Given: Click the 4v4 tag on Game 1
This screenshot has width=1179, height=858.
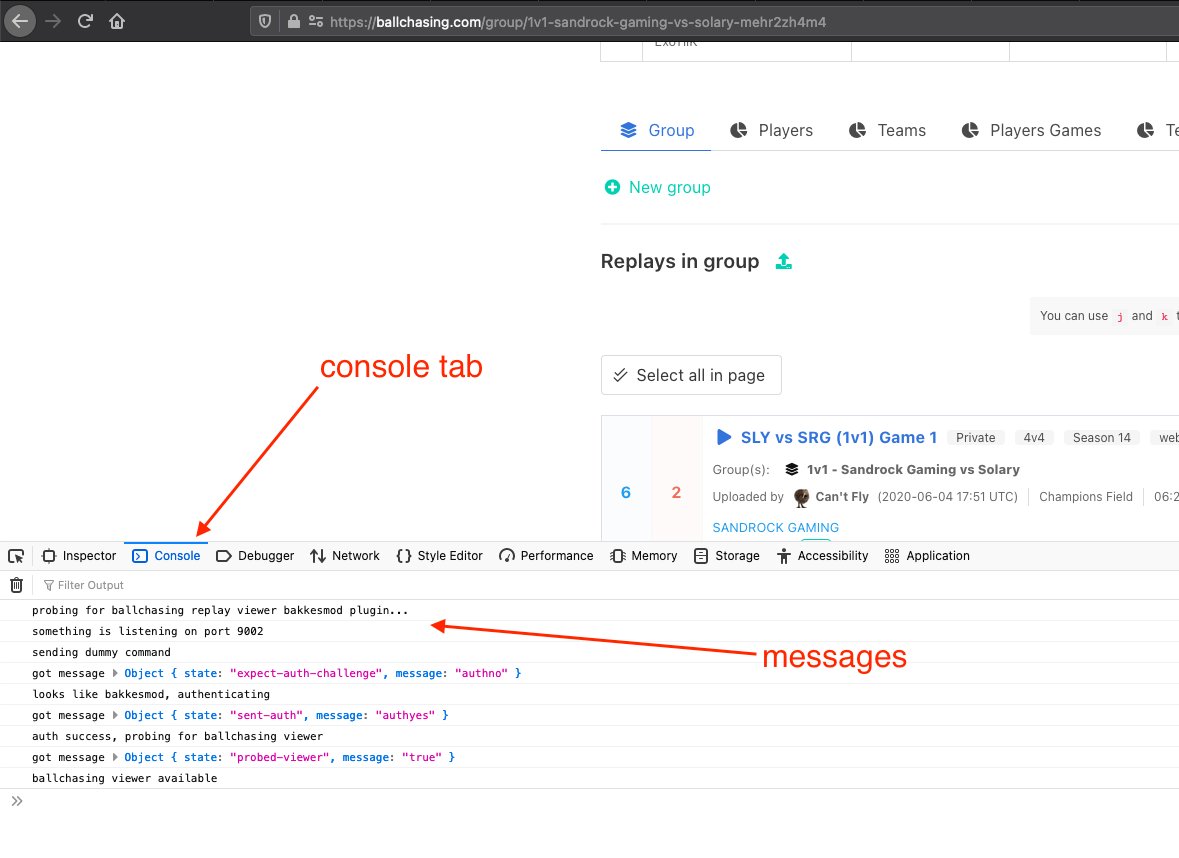Looking at the screenshot, I should (1034, 438).
